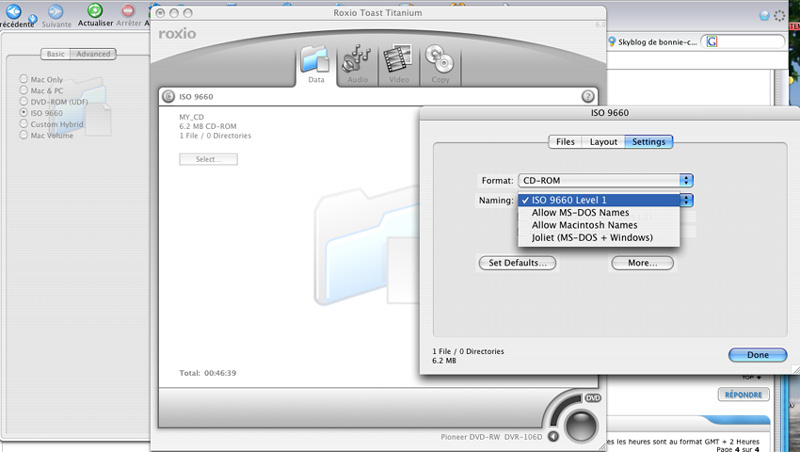Select the Mac Only radio button

point(23,79)
